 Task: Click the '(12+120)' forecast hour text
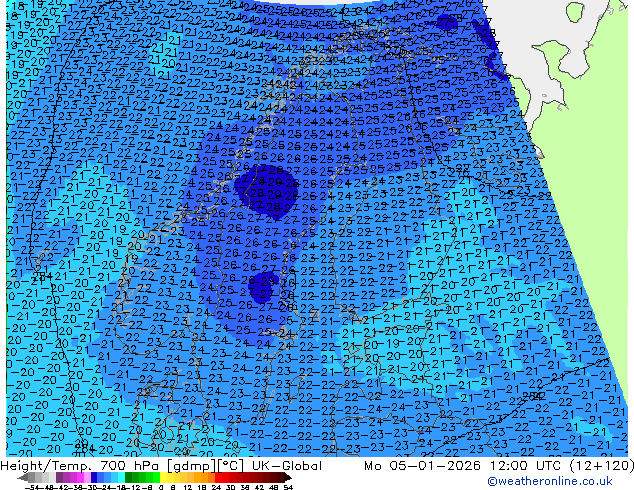pyautogui.click(x=602, y=466)
